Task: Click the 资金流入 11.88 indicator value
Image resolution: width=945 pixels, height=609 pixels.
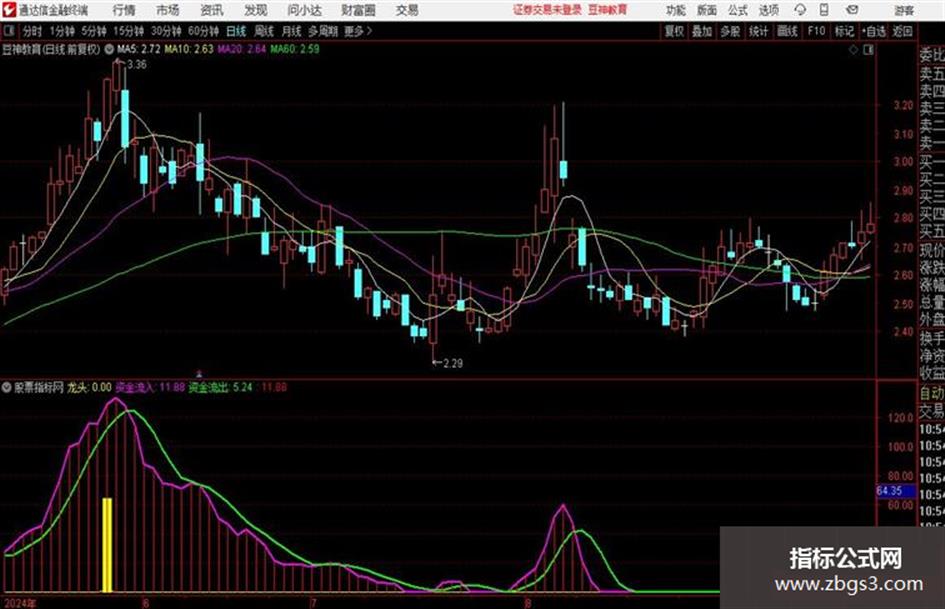Action: pyautogui.click(x=149, y=387)
